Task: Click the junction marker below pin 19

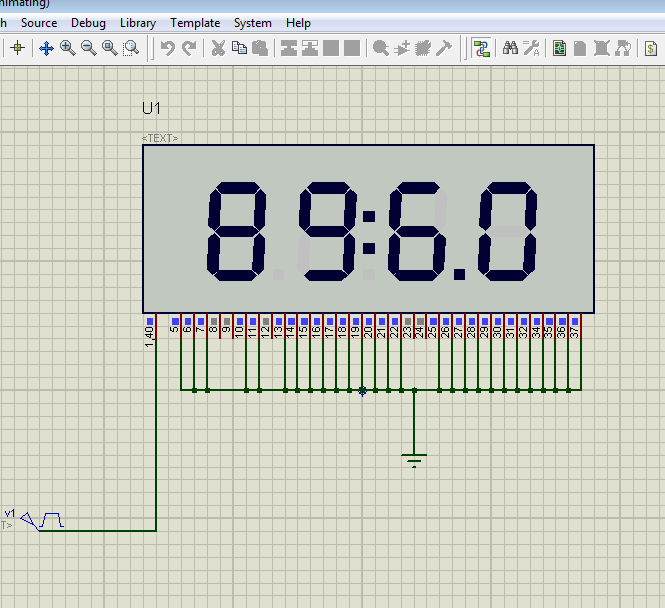Action: (x=362, y=390)
